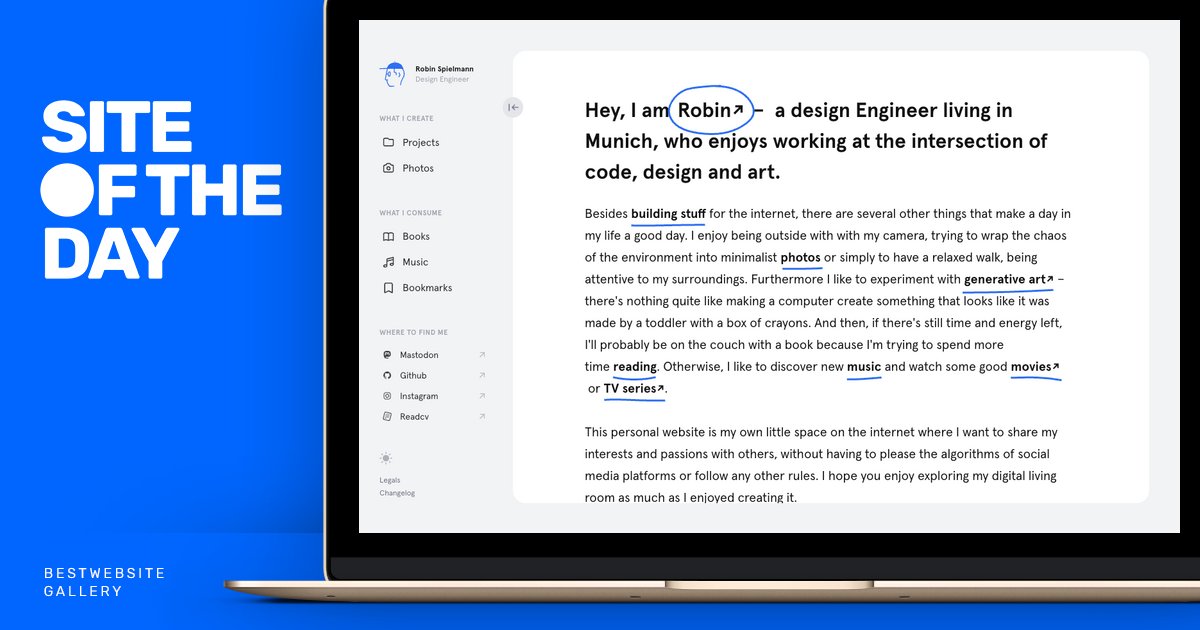Viewport: 1200px width, 630px height.
Task: Collapse the sidebar with the arrow button
Action: click(x=513, y=106)
